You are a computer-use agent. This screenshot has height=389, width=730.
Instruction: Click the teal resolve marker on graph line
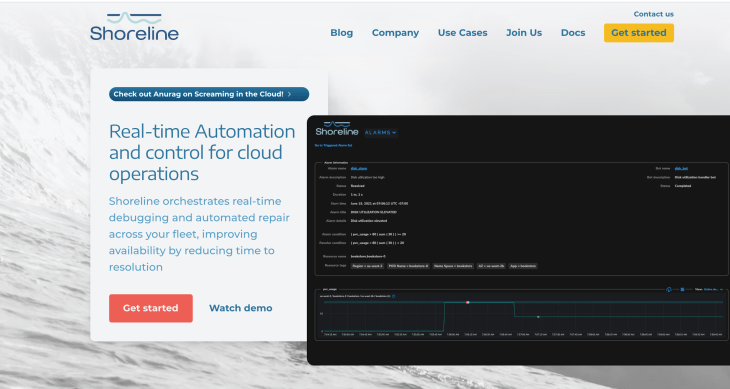pos(538,317)
